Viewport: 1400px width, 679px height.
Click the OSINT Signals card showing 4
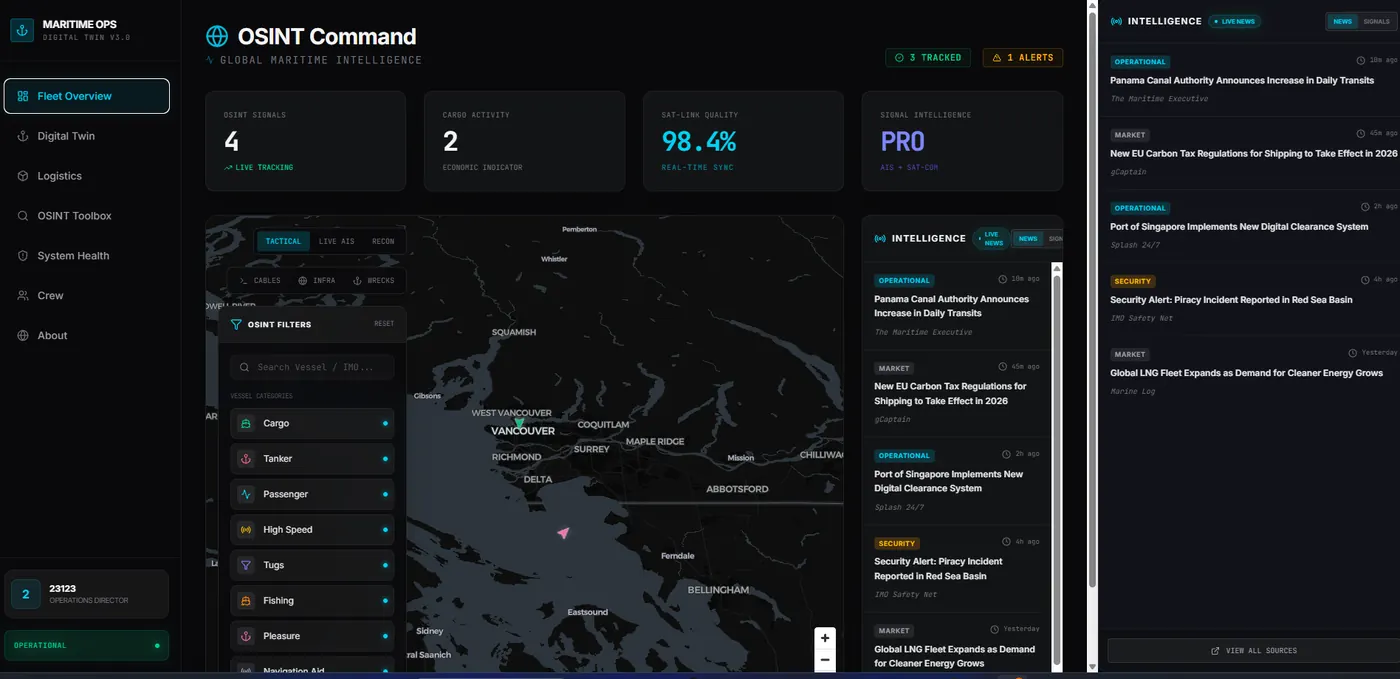coord(305,141)
